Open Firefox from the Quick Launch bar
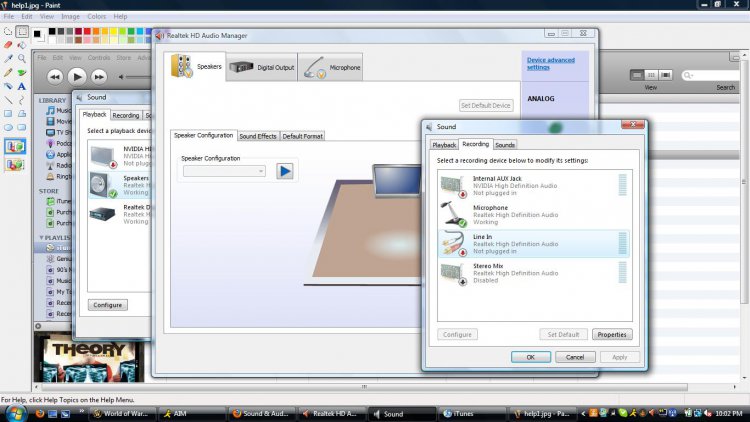The width and height of the screenshot is (750, 422). 40,413
